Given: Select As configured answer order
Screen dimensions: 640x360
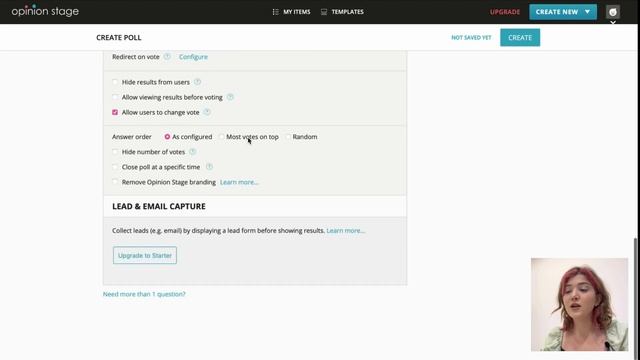Looking at the screenshot, I should 167,137.
